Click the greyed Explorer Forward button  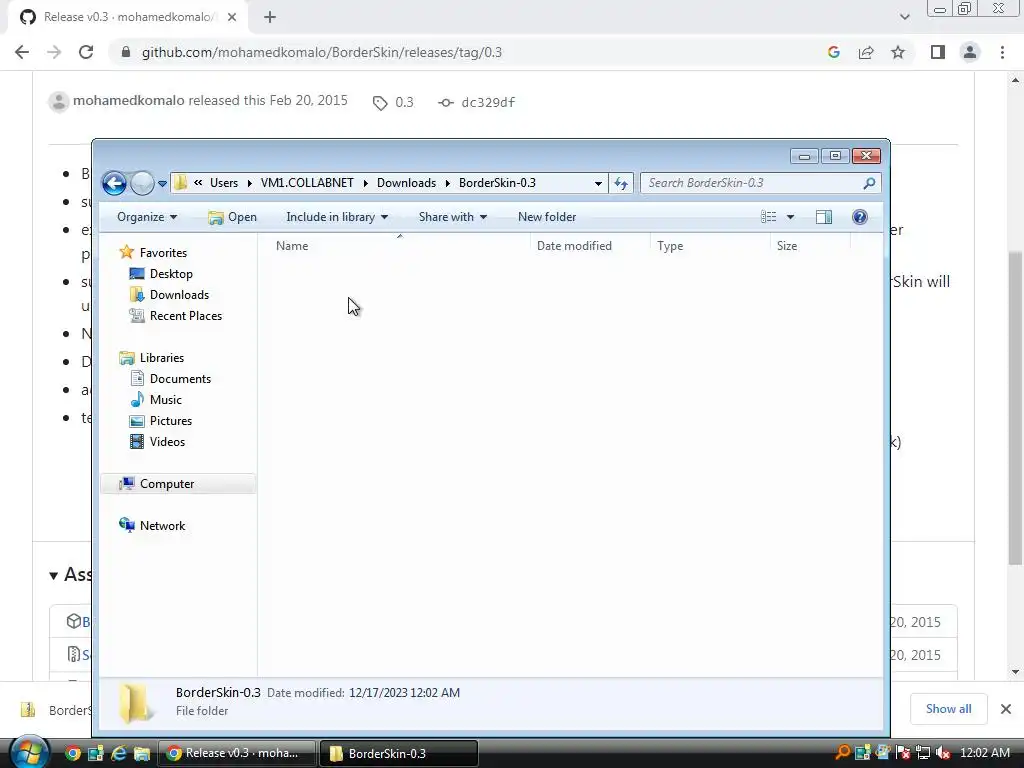[142, 184]
